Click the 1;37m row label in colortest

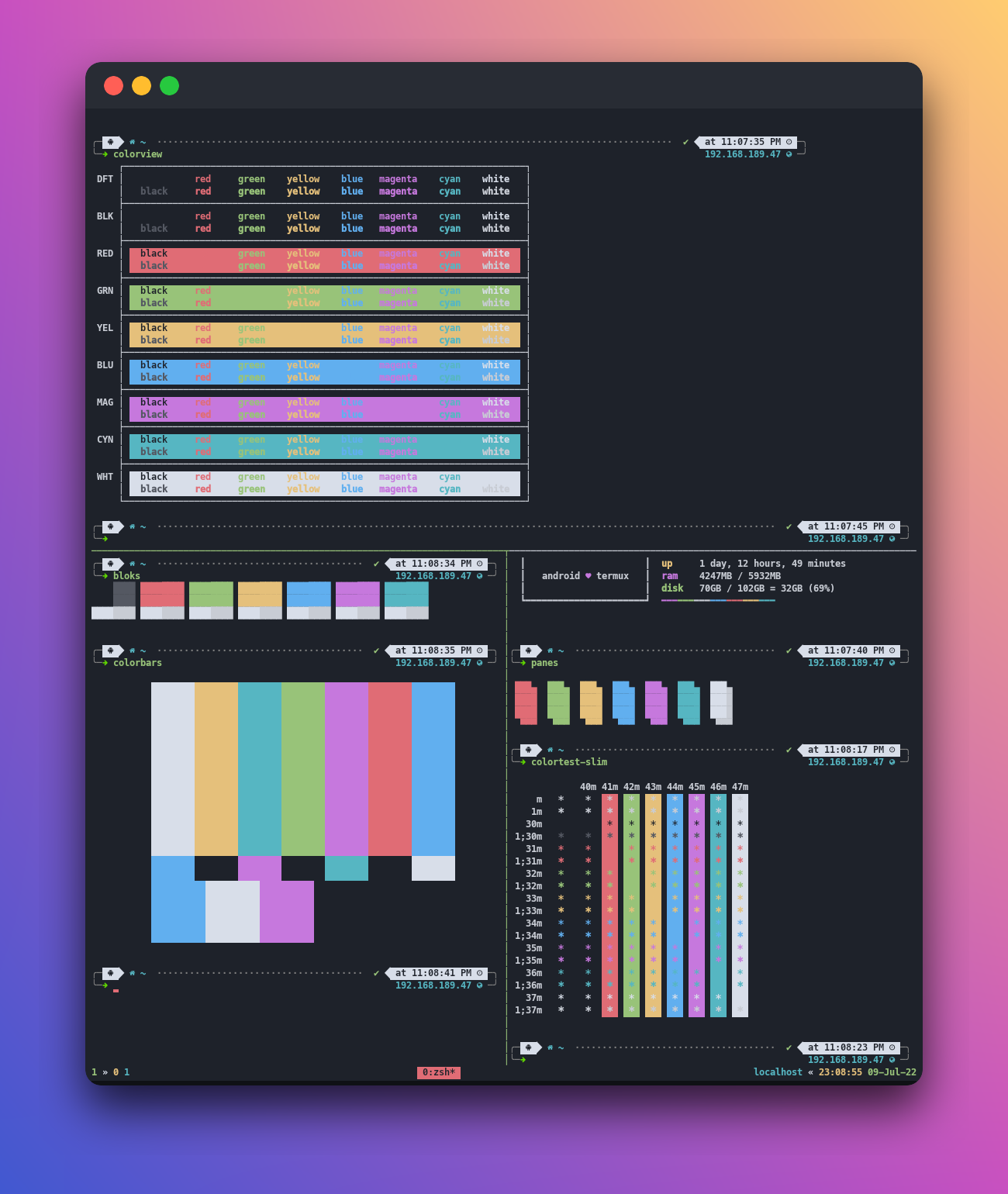pos(529,1010)
